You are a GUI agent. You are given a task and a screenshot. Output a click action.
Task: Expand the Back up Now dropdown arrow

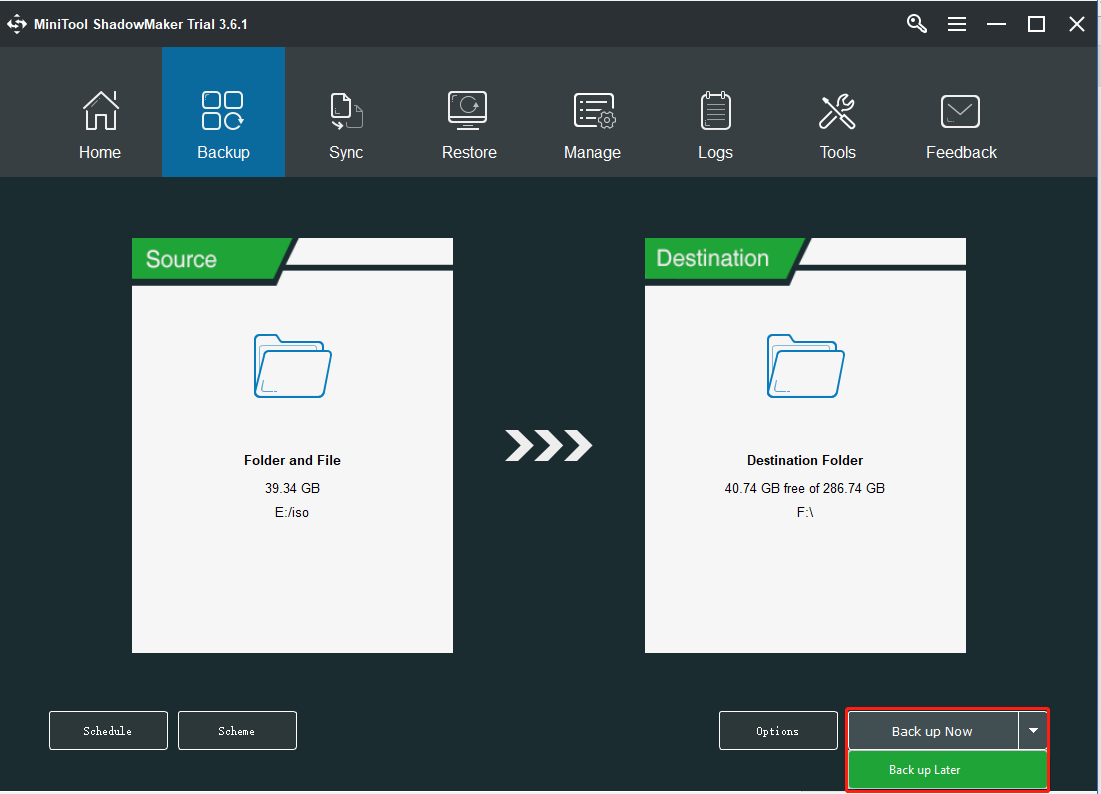pos(1033,731)
